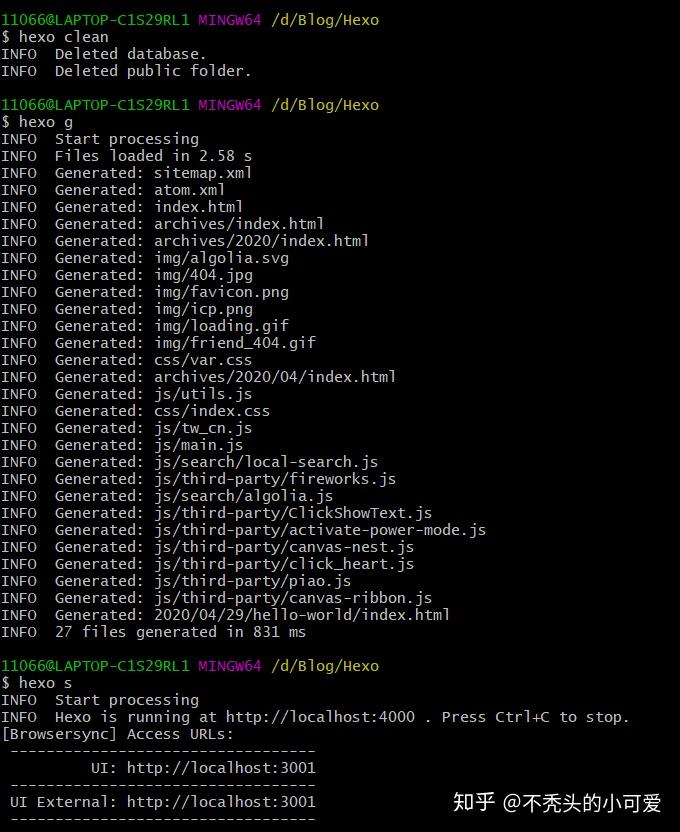Click the img/friend_404.gif file path
The width and height of the screenshot is (680, 832).
pos(235,343)
